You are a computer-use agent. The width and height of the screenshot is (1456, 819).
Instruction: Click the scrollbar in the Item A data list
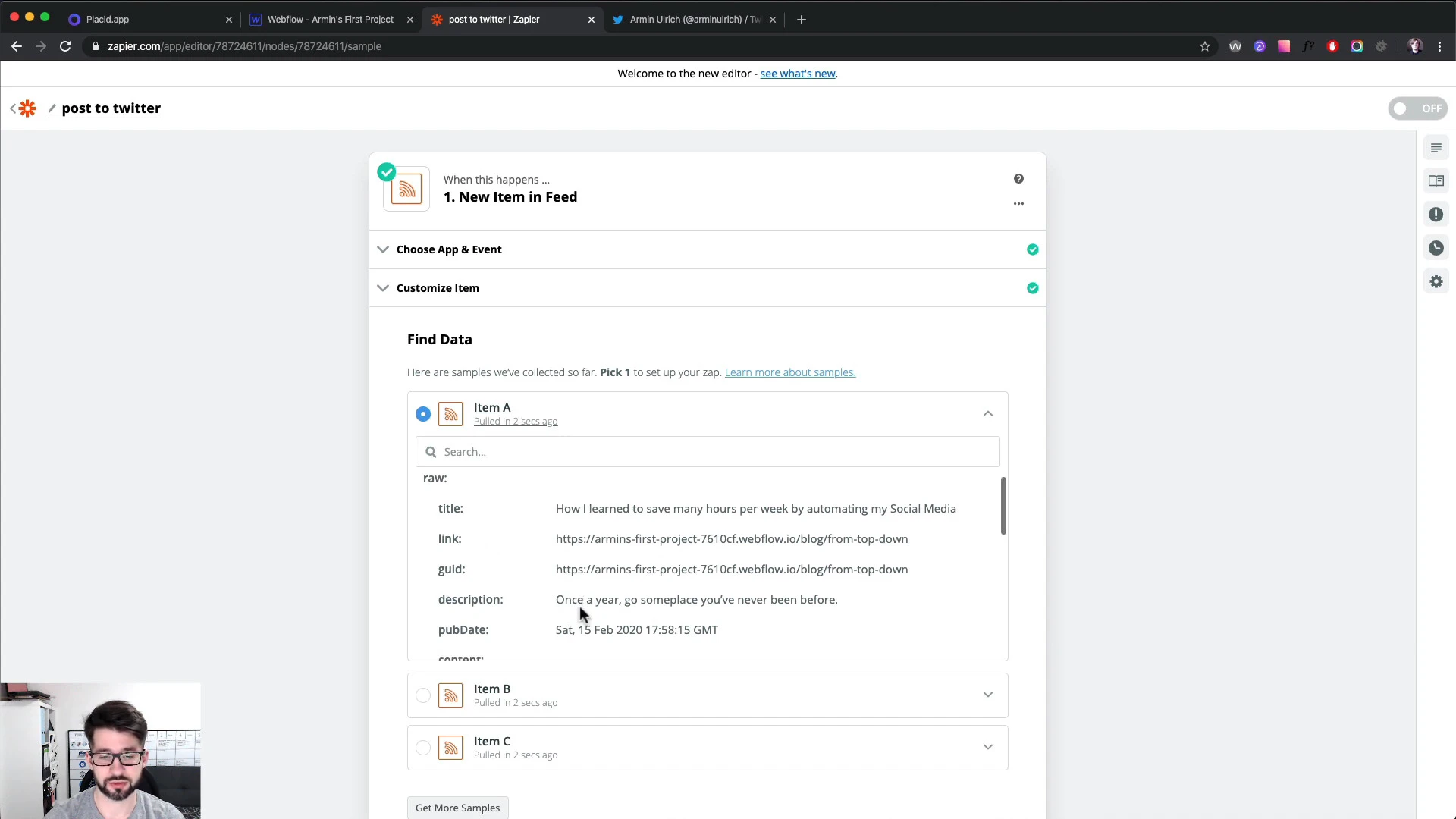coord(1003,506)
